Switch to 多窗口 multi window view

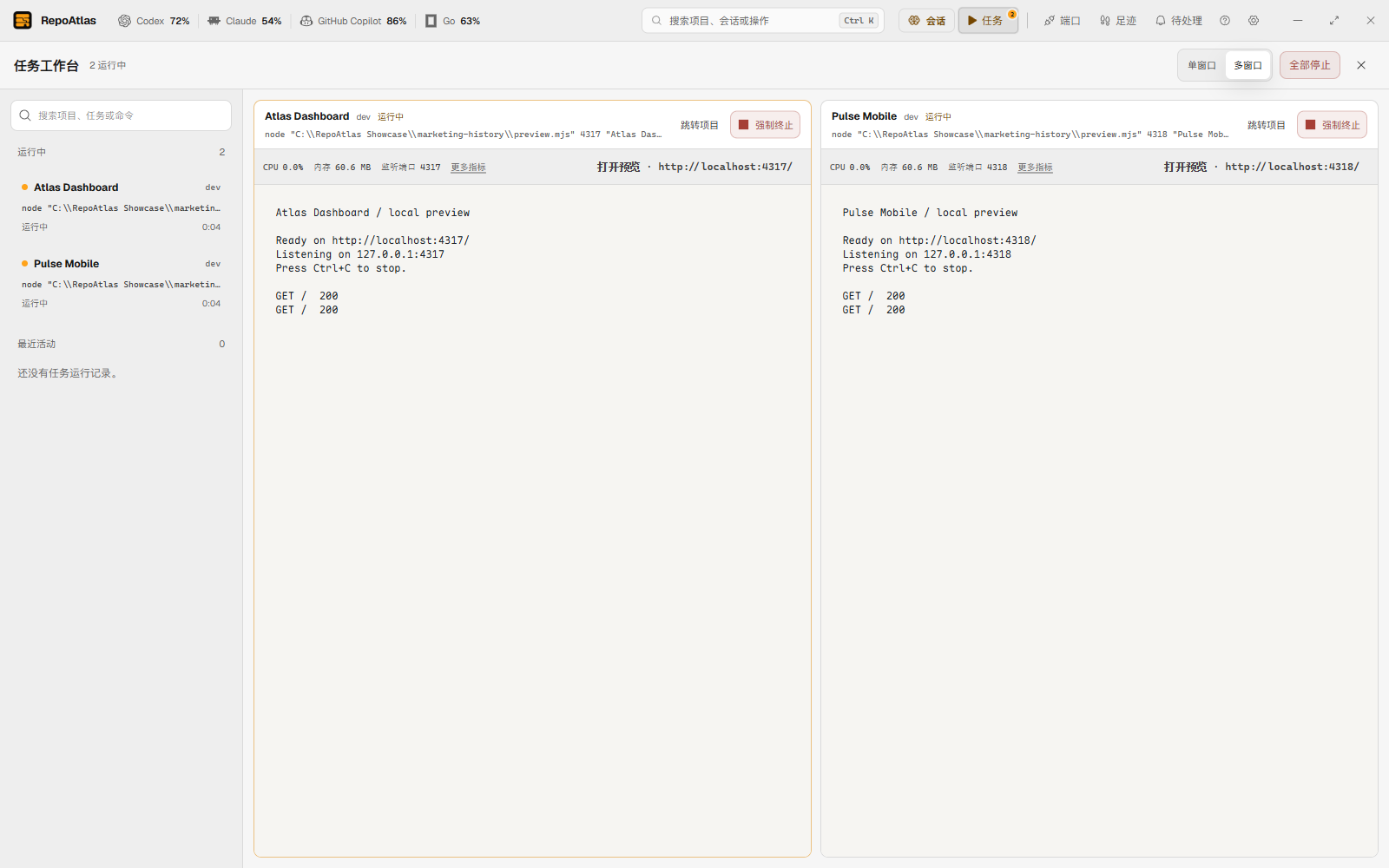(1247, 65)
